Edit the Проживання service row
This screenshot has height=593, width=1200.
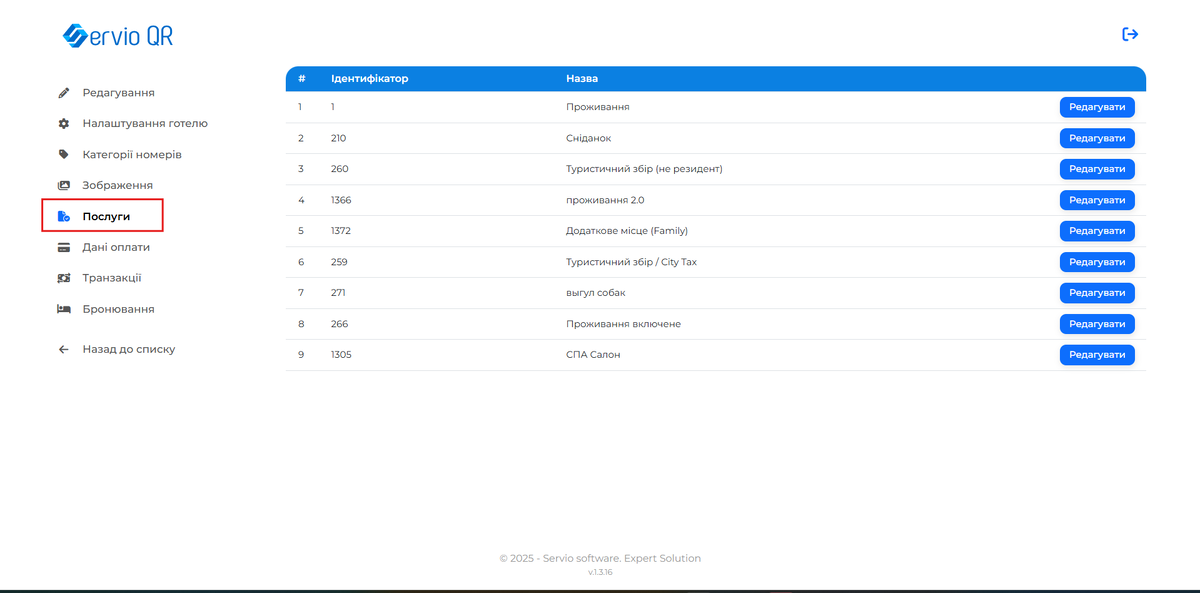click(1096, 107)
